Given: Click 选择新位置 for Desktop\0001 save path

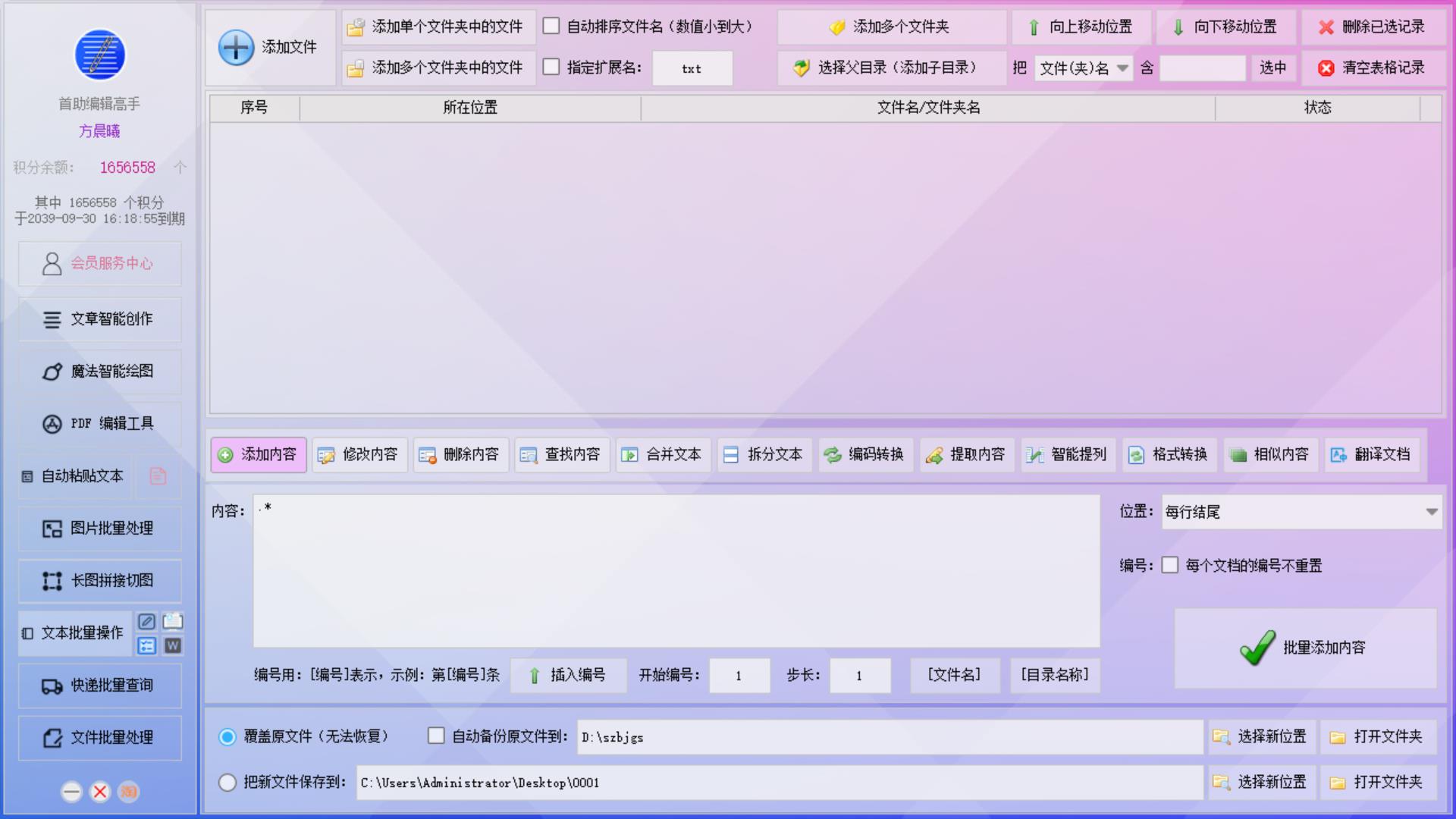Looking at the screenshot, I should 1262,783.
